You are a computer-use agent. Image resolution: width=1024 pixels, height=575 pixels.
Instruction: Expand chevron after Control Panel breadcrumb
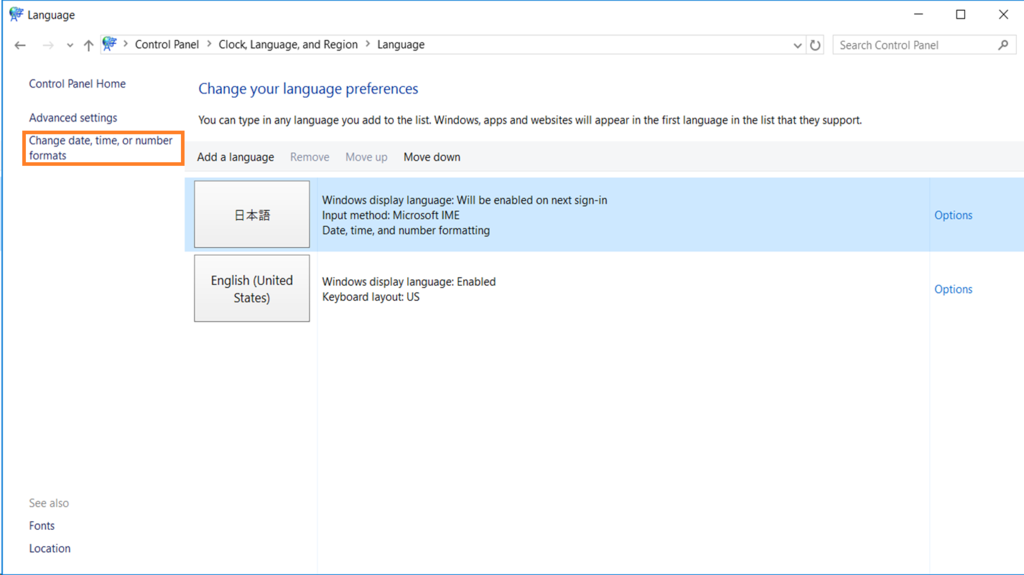209,44
